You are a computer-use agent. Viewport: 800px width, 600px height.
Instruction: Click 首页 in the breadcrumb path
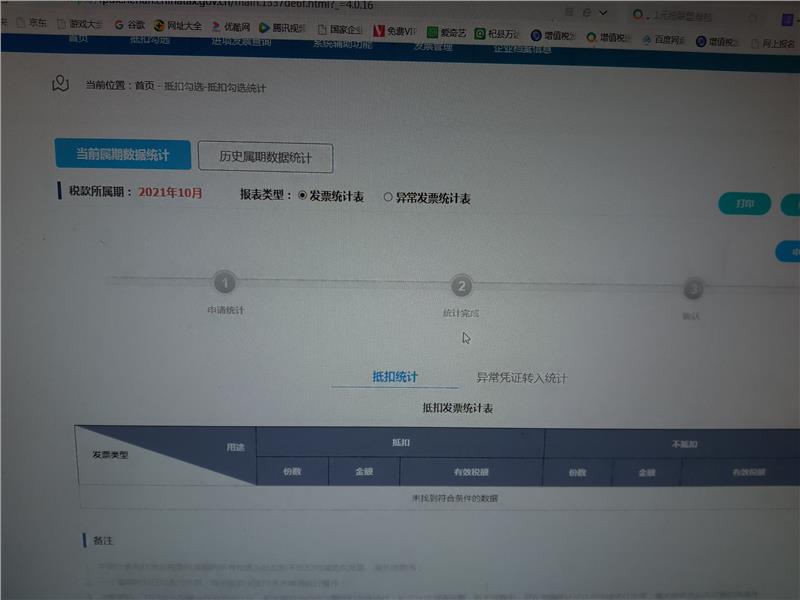[x=145, y=87]
